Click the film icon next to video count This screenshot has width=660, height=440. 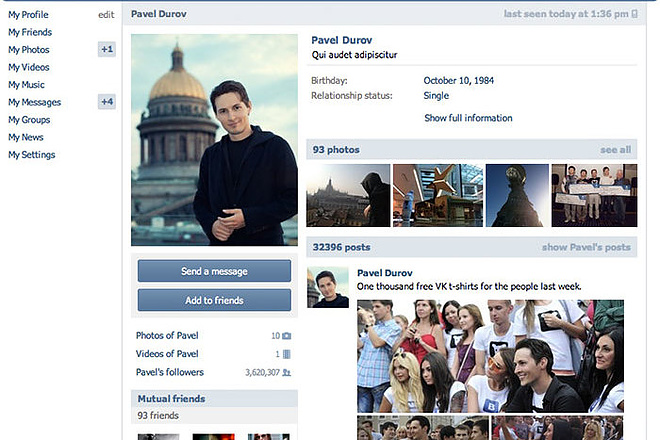click(x=287, y=354)
